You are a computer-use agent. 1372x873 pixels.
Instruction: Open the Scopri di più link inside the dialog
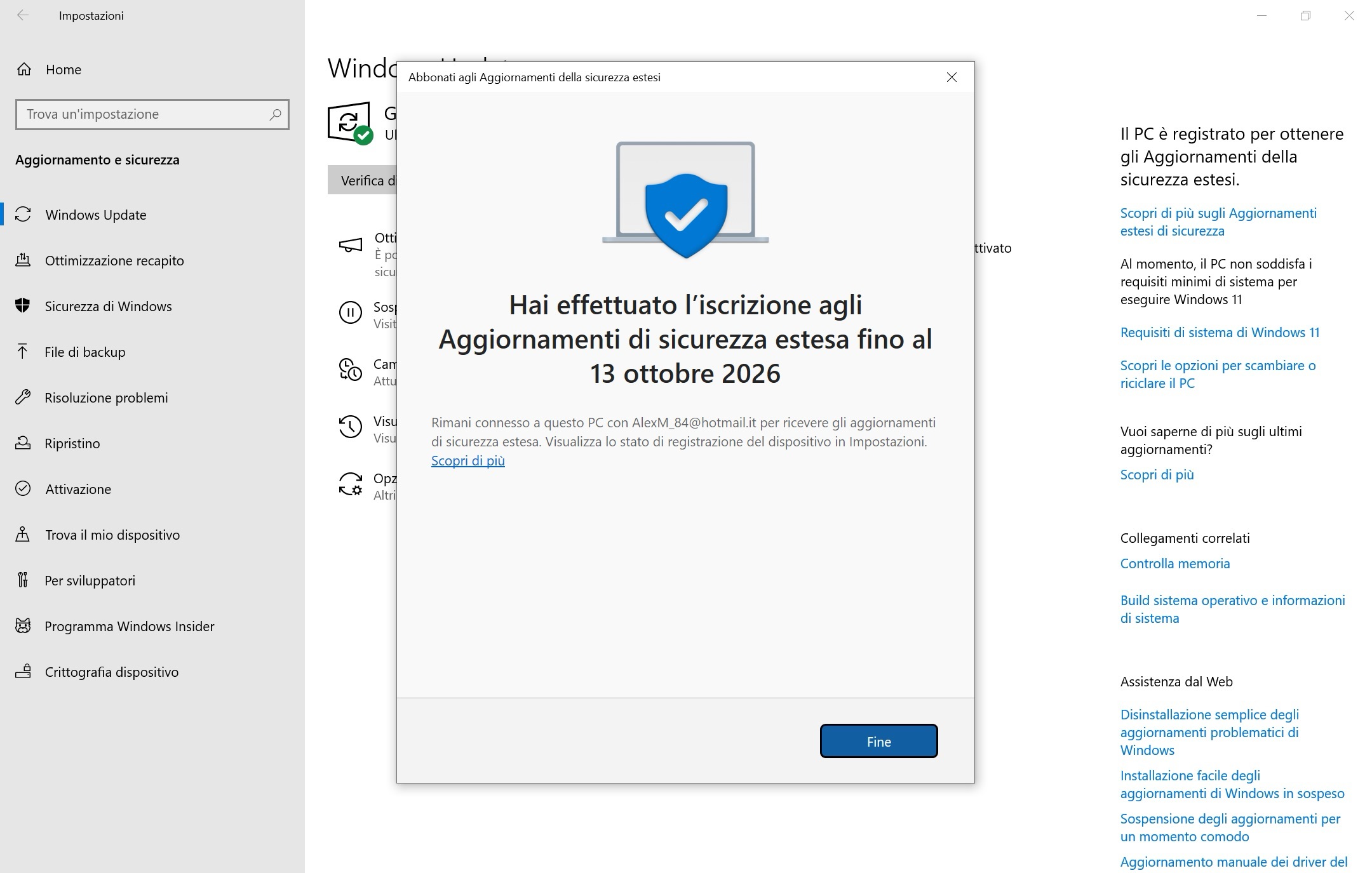point(468,460)
